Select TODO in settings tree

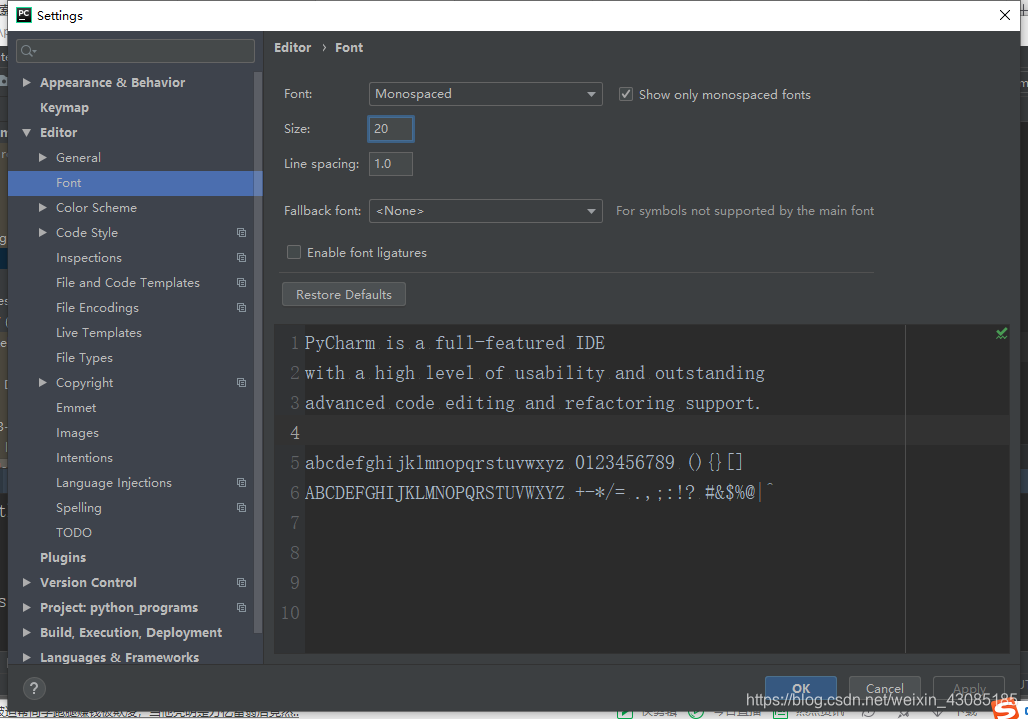point(73,533)
